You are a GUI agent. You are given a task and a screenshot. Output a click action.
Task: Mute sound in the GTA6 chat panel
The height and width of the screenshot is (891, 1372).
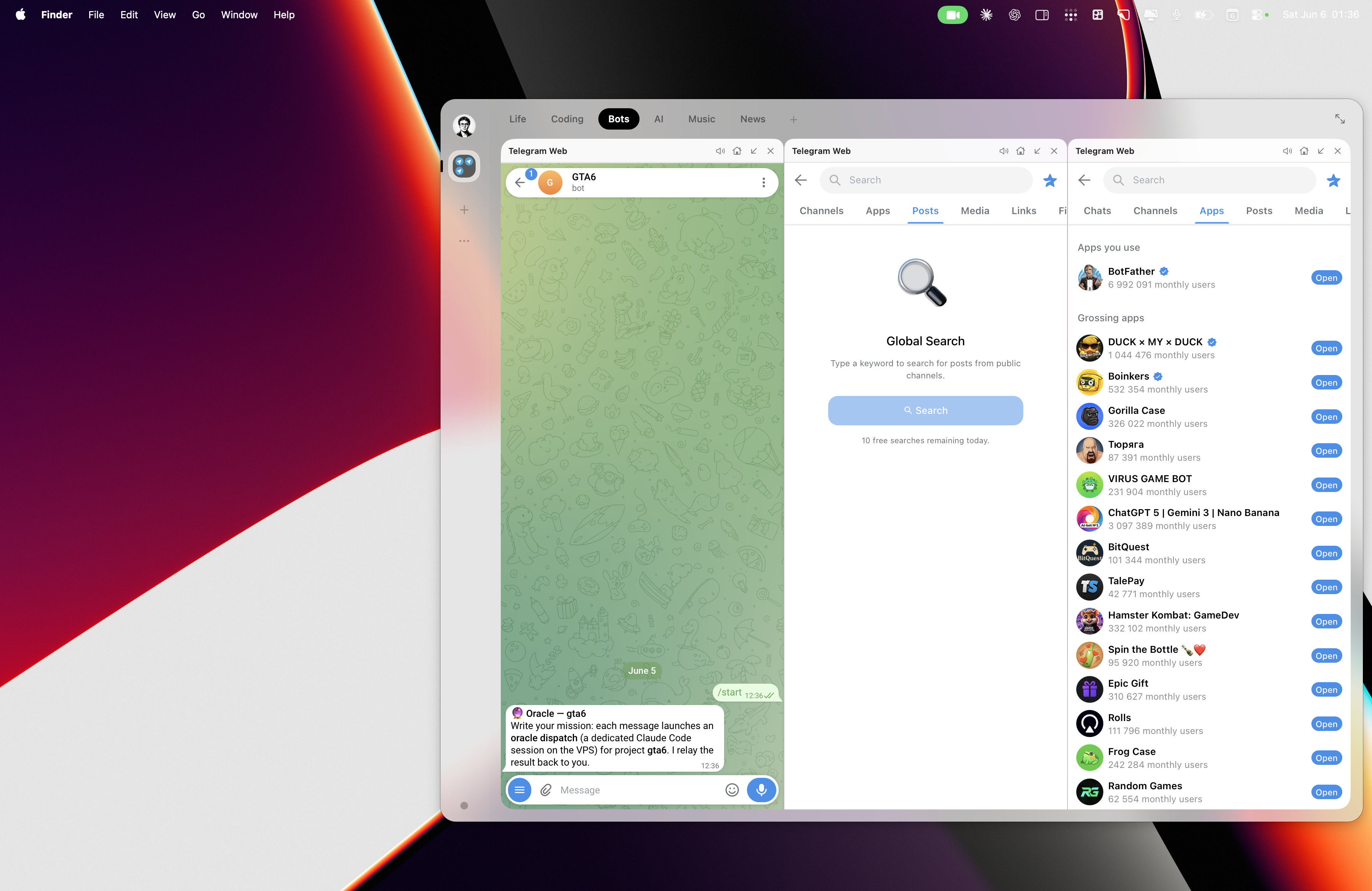pos(720,151)
